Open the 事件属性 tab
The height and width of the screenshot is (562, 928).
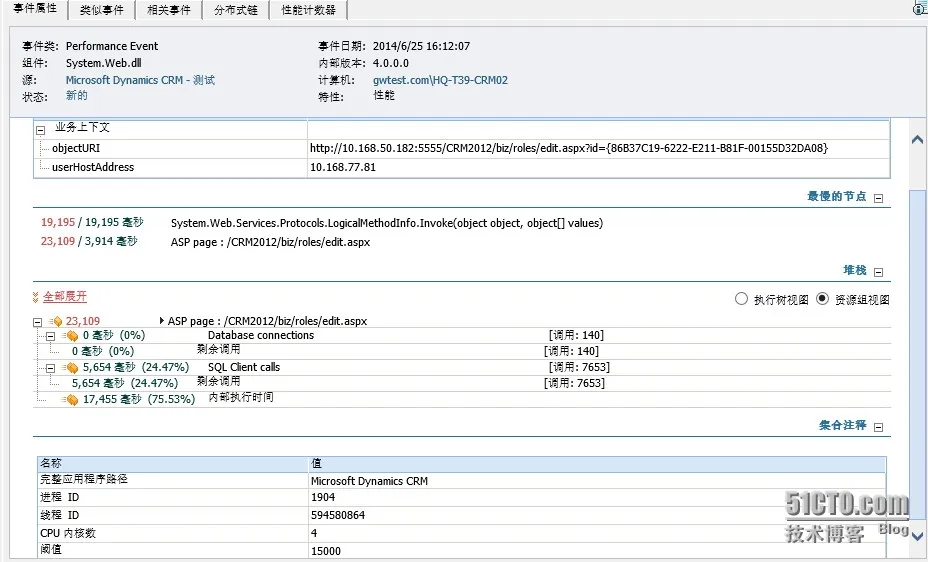(35, 8)
